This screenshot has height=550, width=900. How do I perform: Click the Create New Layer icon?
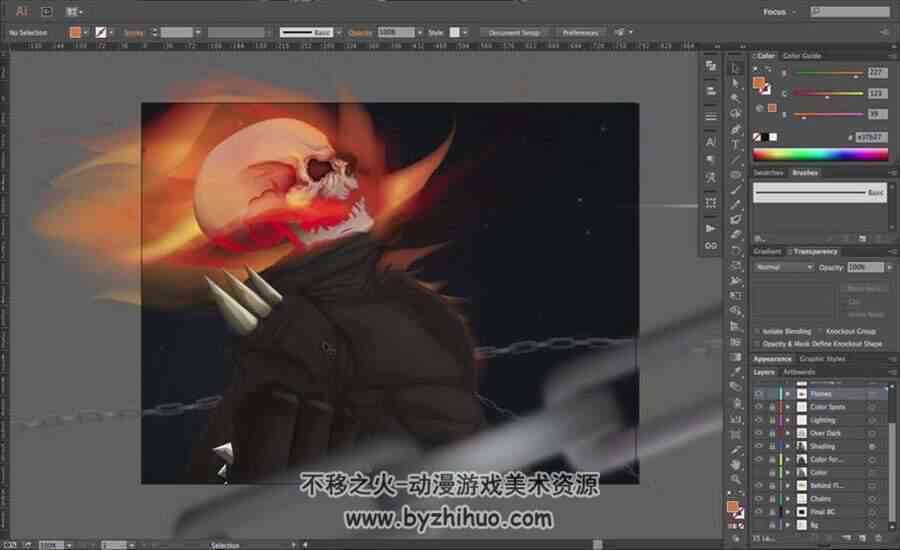[862, 539]
